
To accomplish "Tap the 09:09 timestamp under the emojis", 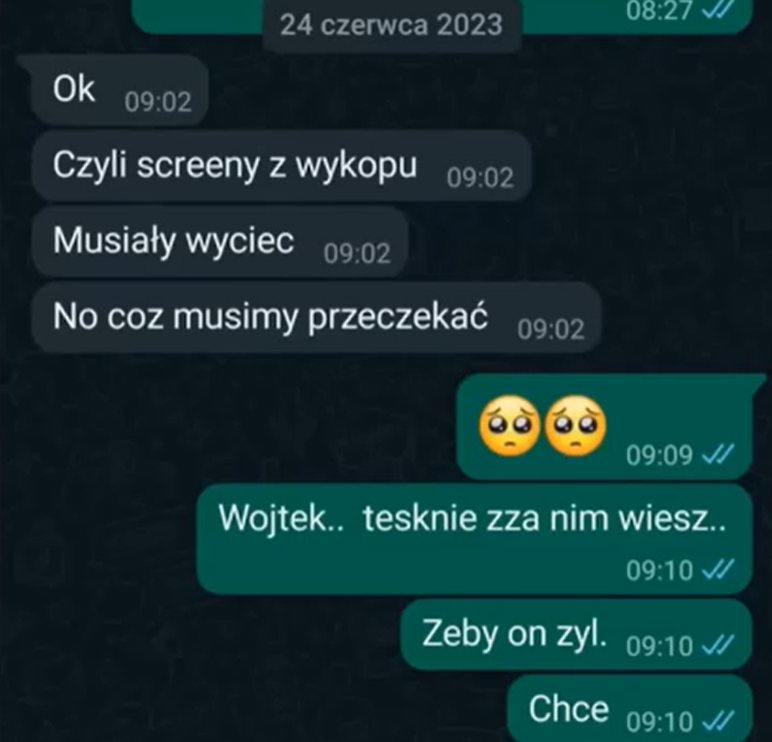I will click(659, 455).
